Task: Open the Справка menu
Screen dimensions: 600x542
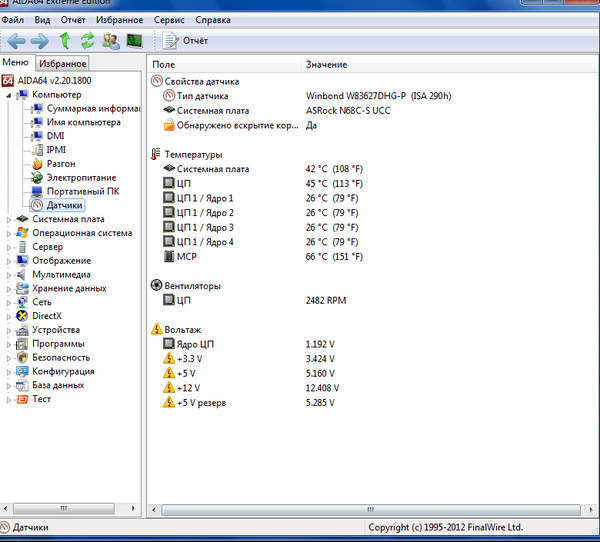Action: [x=213, y=20]
